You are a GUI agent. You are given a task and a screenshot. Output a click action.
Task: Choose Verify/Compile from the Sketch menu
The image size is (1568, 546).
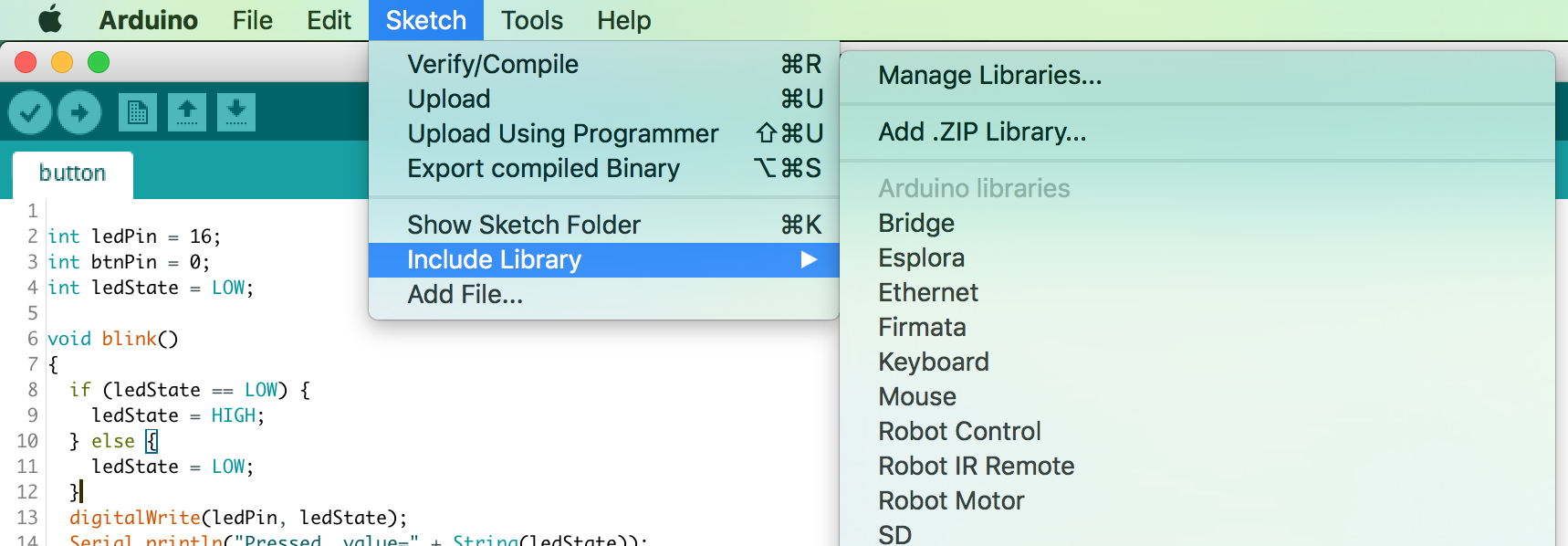click(603, 64)
